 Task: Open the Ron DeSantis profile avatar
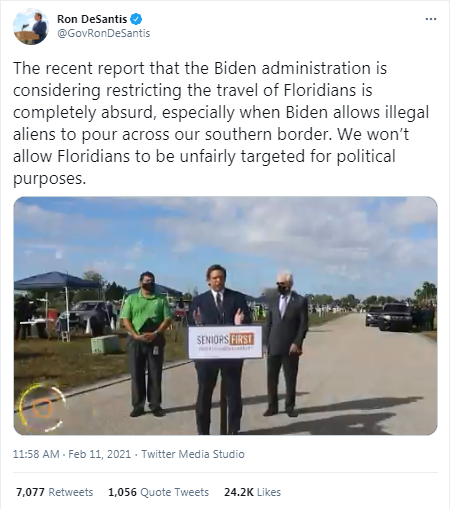click(31, 27)
